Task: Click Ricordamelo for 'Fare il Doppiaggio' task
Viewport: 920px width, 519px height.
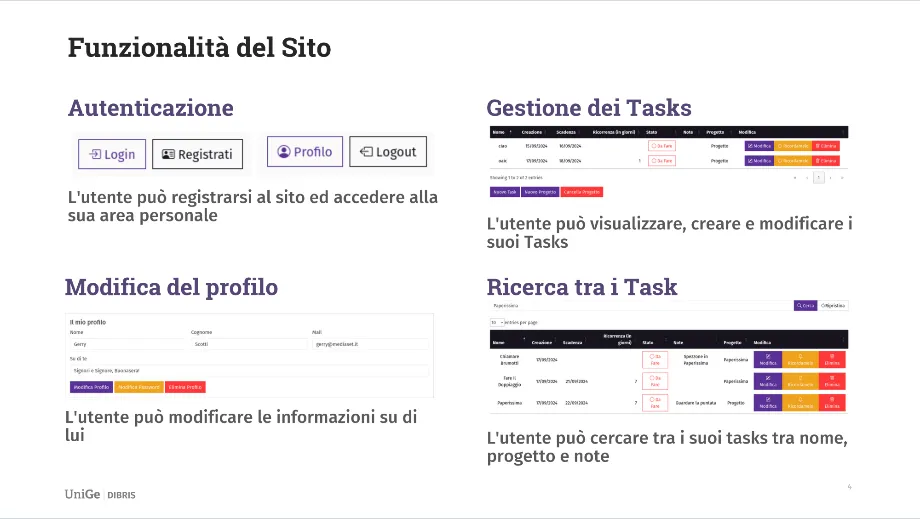Action: point(800,381)
